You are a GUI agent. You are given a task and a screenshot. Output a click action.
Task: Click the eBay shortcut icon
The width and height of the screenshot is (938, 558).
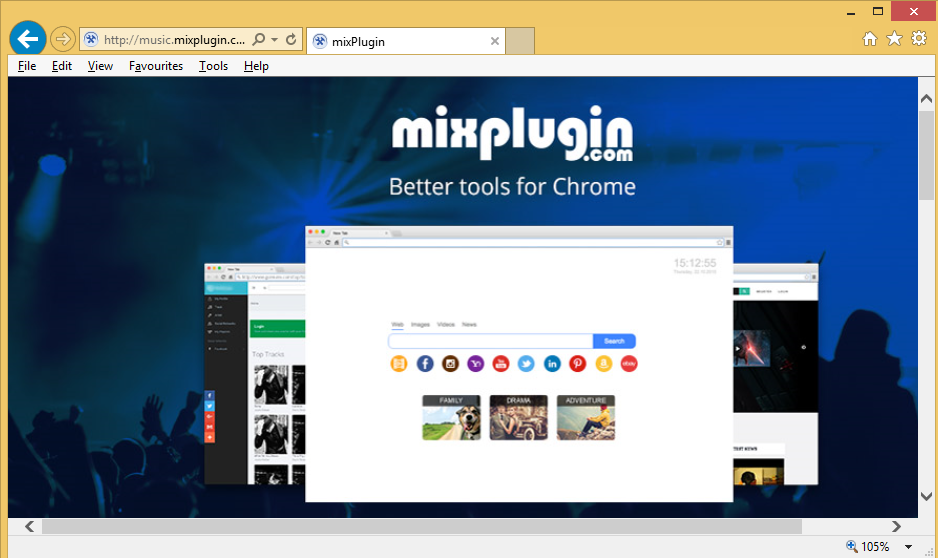tap(629, 363)
